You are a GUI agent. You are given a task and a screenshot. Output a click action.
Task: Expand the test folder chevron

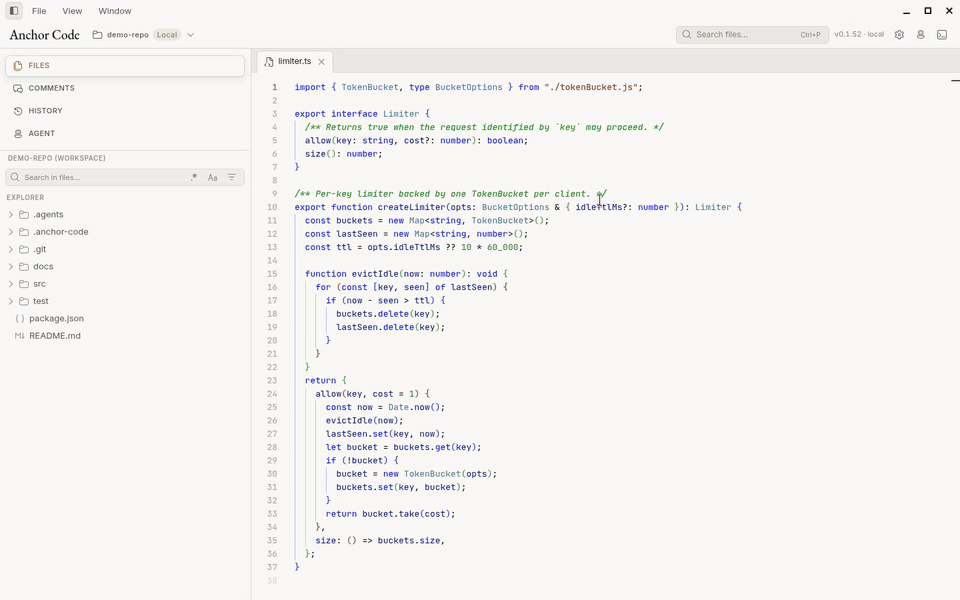(x=10, y=301)
